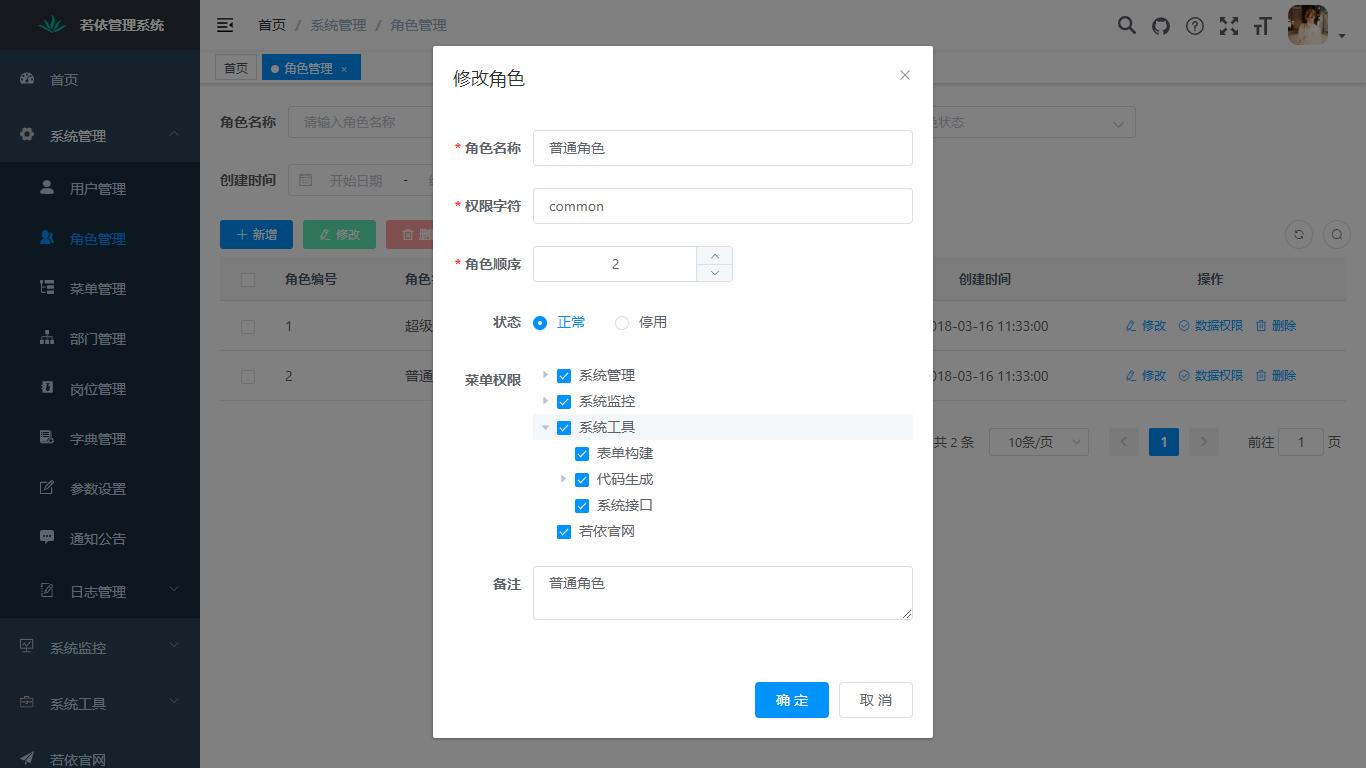The height and width of the screenshot is (768, 1366).
Task: Collapse the sidebar via hamburger icon
Action: (x=225, y=25)
